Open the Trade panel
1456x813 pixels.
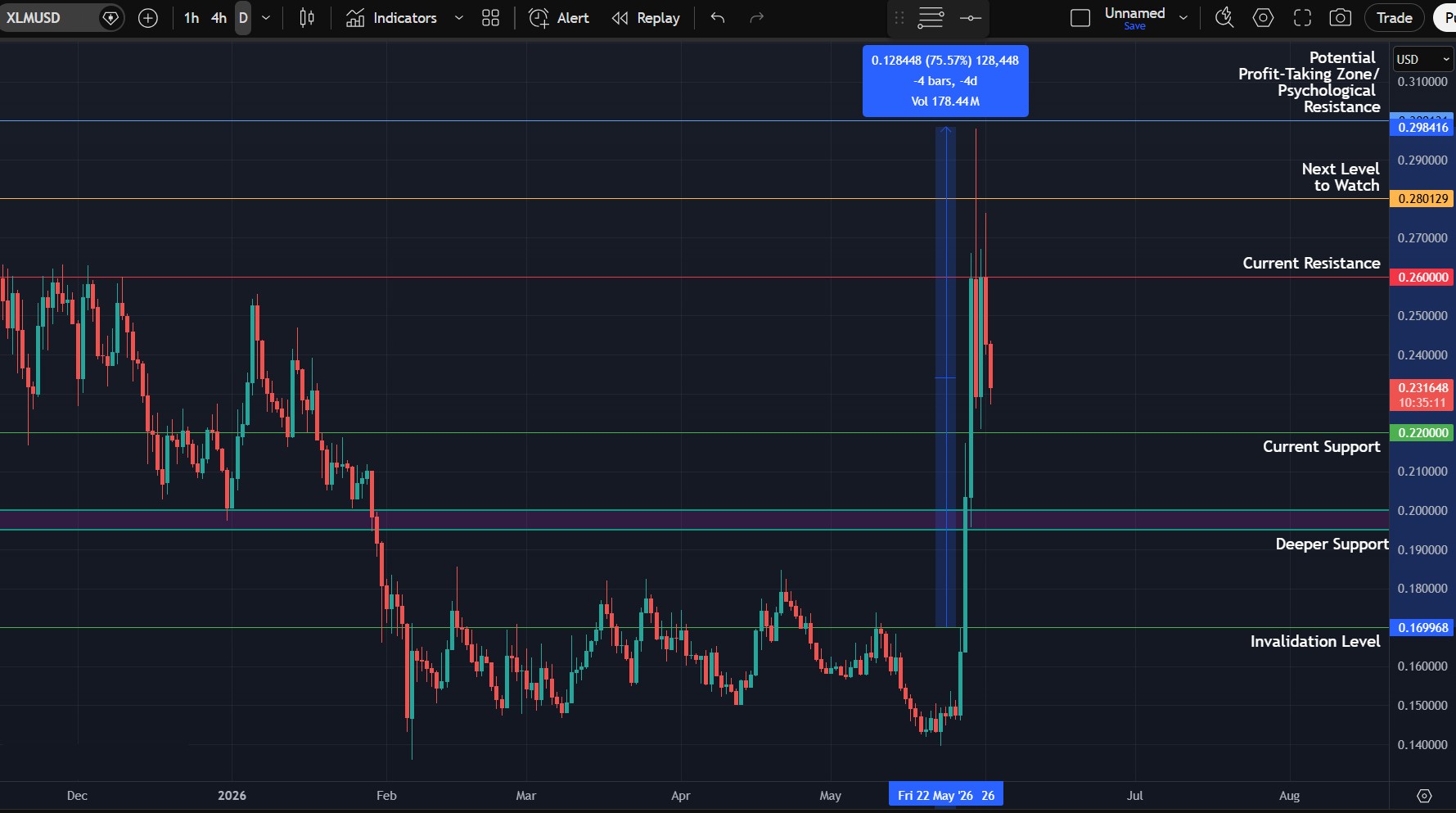[1394, 18]
